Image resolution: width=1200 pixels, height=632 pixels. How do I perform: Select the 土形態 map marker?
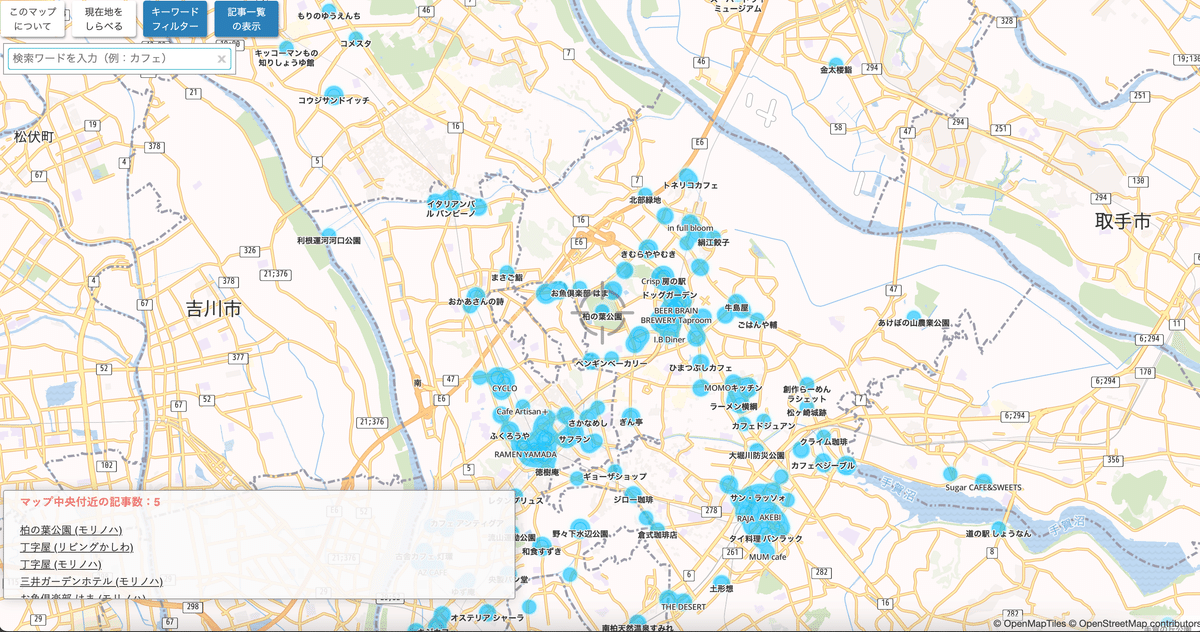click(721, 582)
